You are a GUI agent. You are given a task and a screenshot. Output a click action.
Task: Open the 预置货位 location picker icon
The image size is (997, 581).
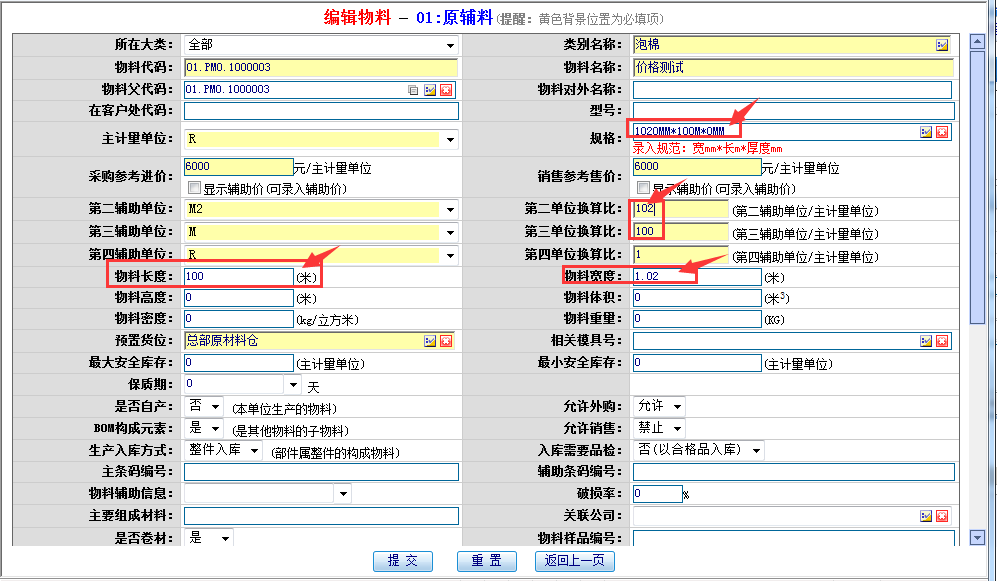430,341
